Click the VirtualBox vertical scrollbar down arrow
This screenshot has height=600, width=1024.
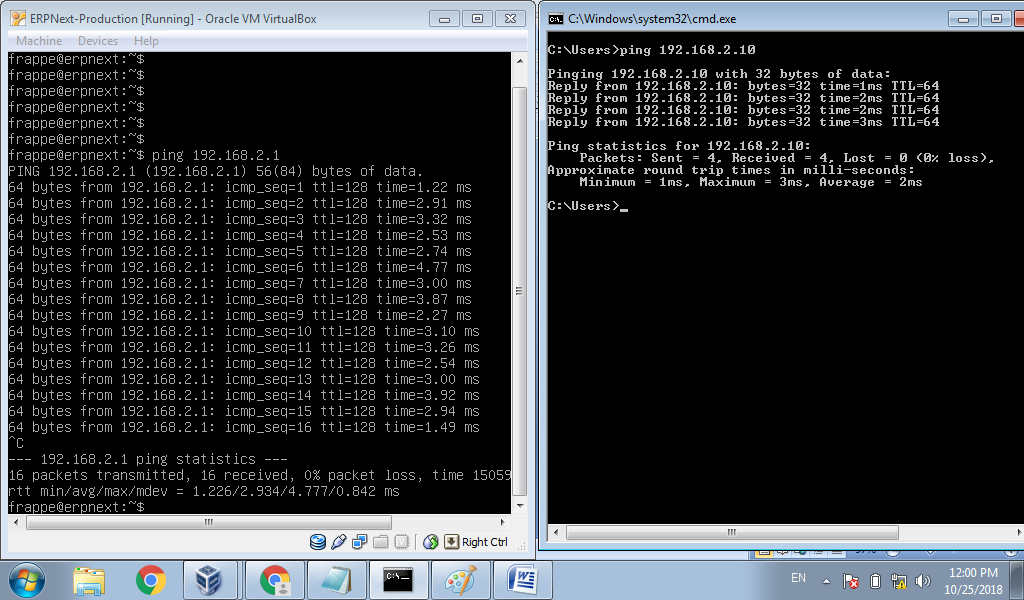pyautogui.click(x=520, y=505)
